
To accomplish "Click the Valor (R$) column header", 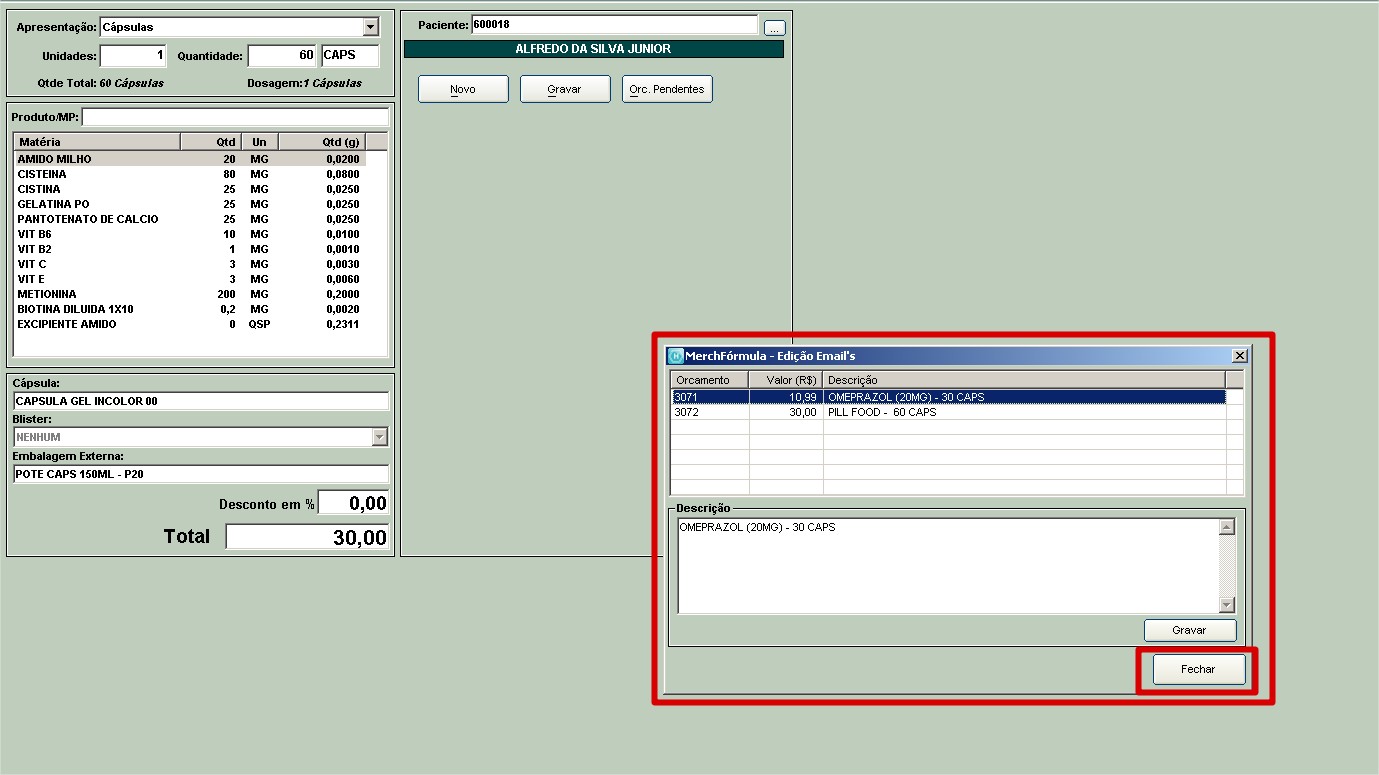I will coord(785,380).
